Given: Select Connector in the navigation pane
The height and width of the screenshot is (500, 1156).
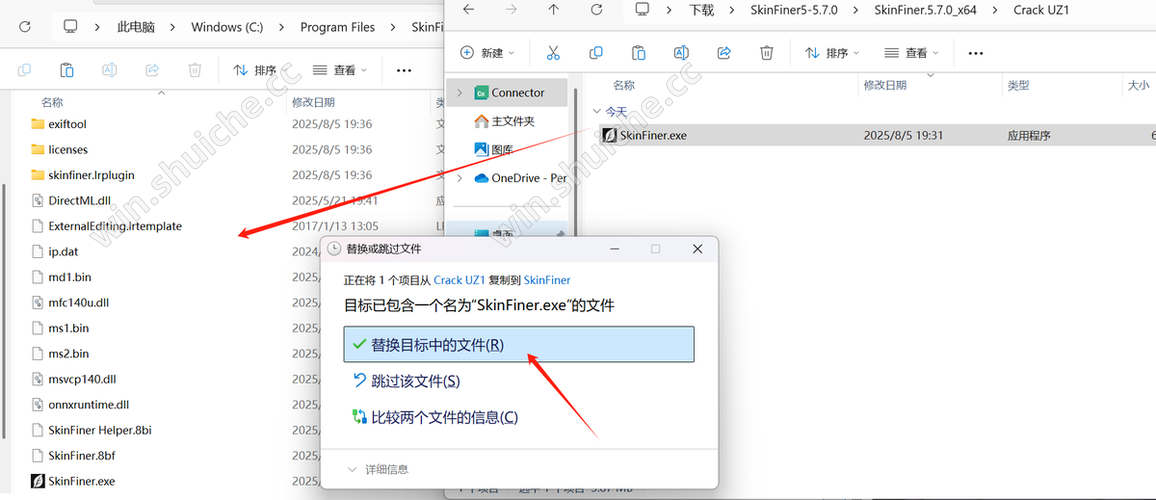Looking at the screenshot, I should point(507,93).
